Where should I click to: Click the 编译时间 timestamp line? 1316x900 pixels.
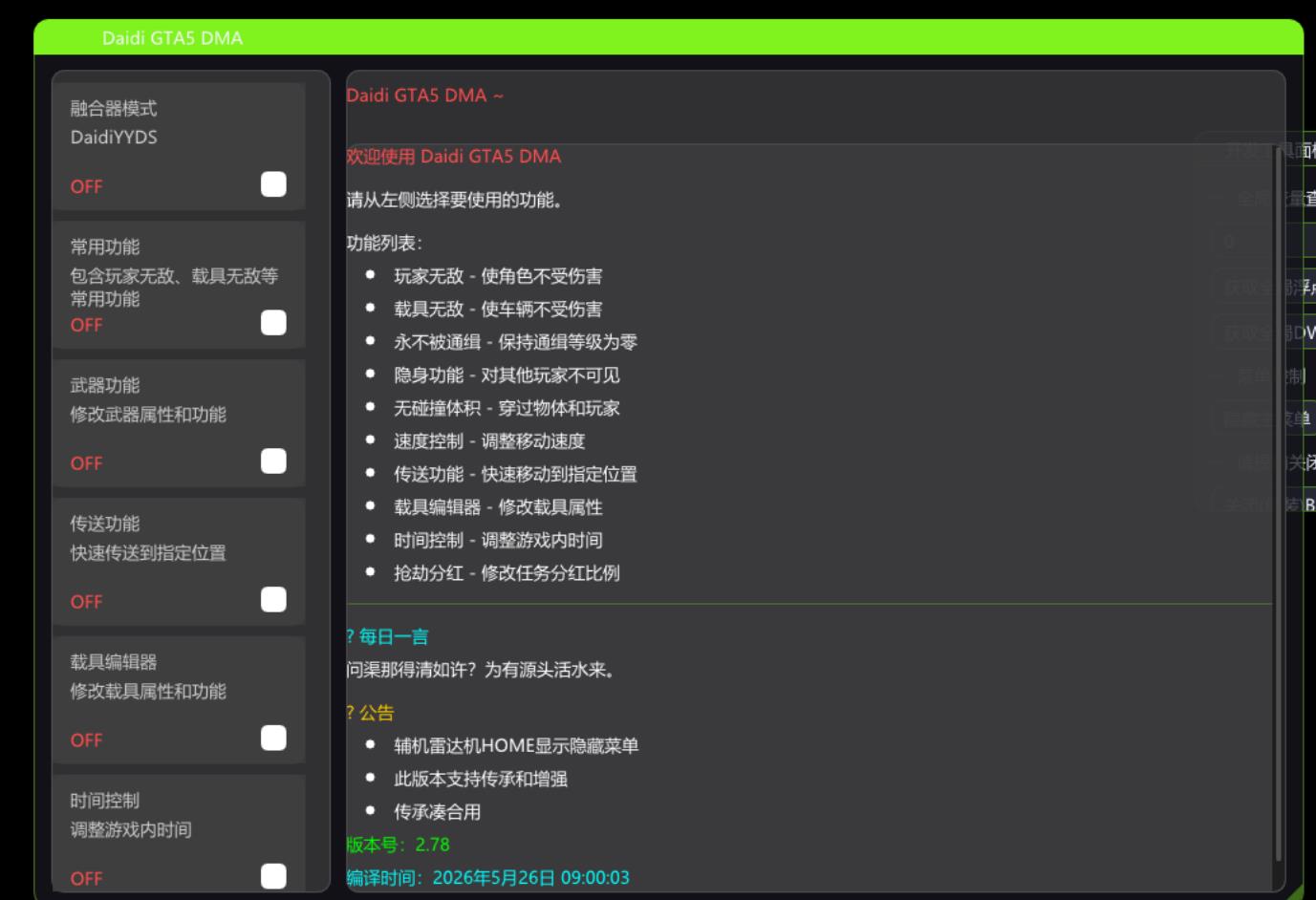coord(487,877)
